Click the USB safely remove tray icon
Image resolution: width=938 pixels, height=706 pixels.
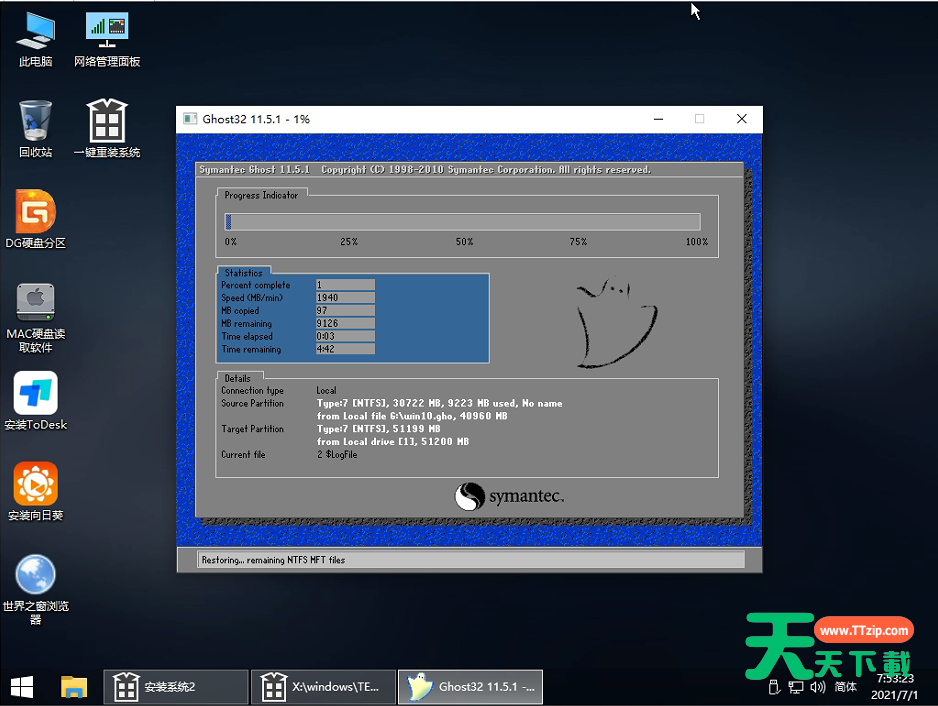[774, 687]
